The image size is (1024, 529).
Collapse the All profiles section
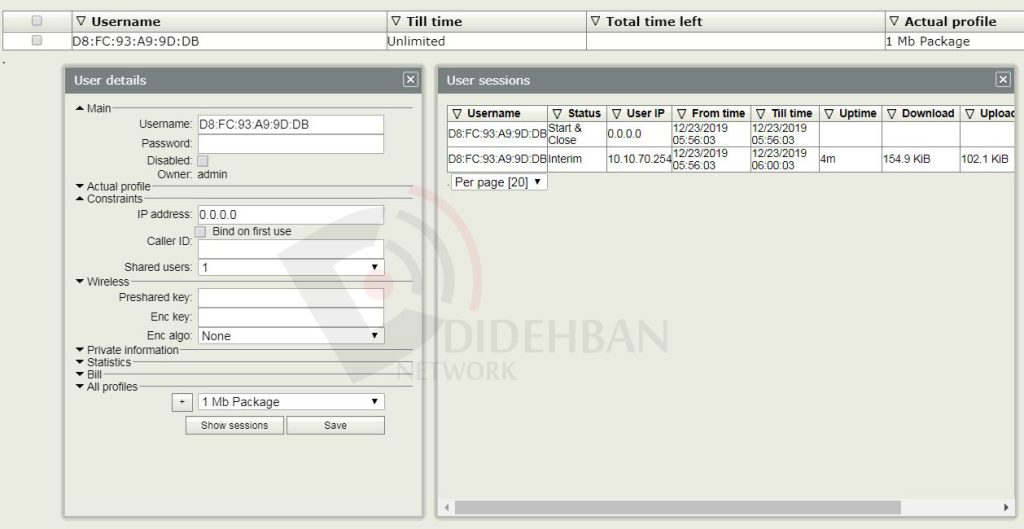click(80, 387)
